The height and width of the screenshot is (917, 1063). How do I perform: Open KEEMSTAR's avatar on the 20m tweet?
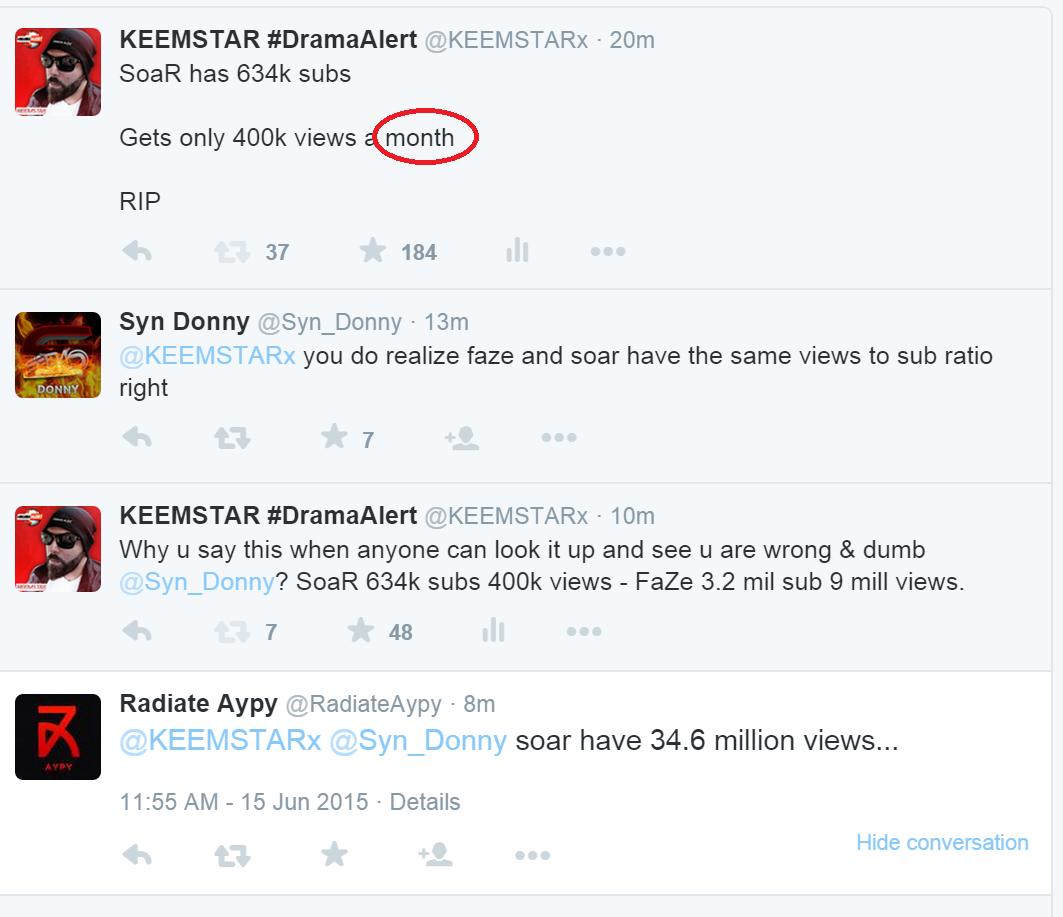pyautogui.click(x=58, y=72)
